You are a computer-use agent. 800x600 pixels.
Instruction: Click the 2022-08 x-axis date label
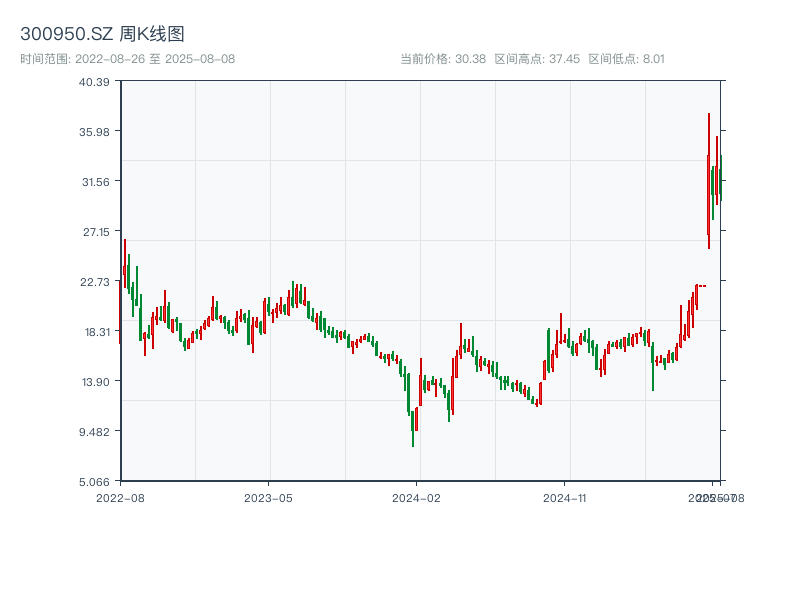tap(120, 497)
